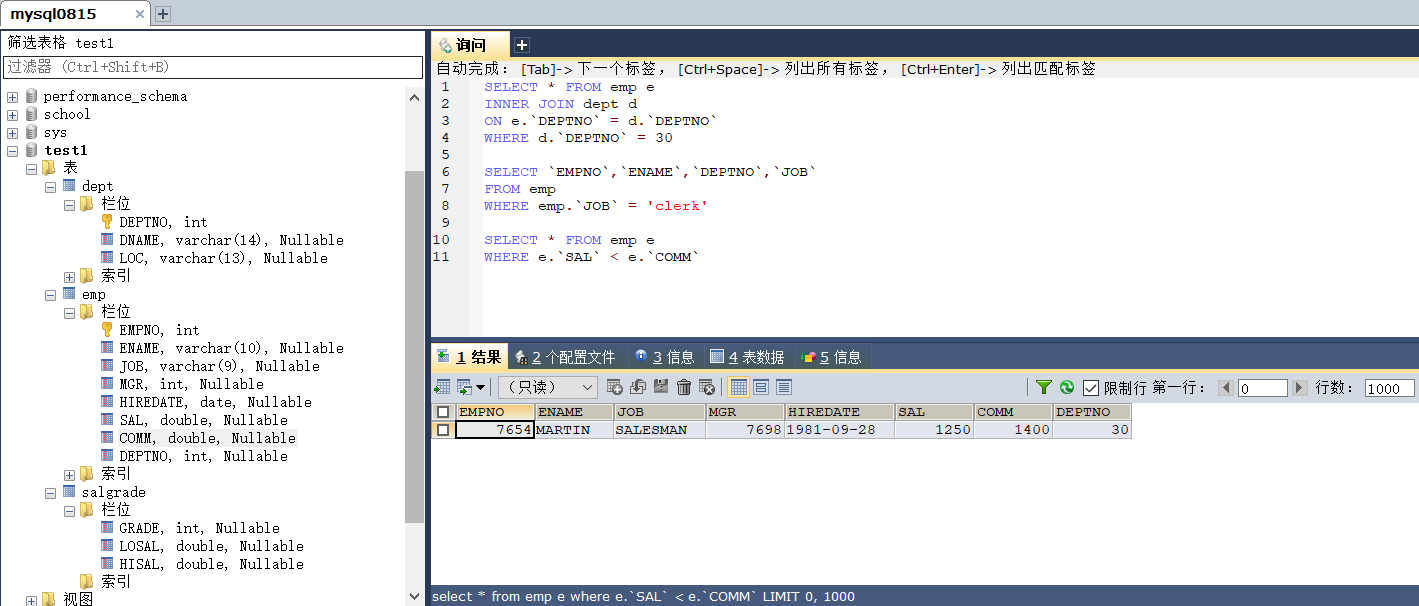The height and width of the screenshot is (606, 1419).
Task: Switch result display to text view
Action: 784,387
